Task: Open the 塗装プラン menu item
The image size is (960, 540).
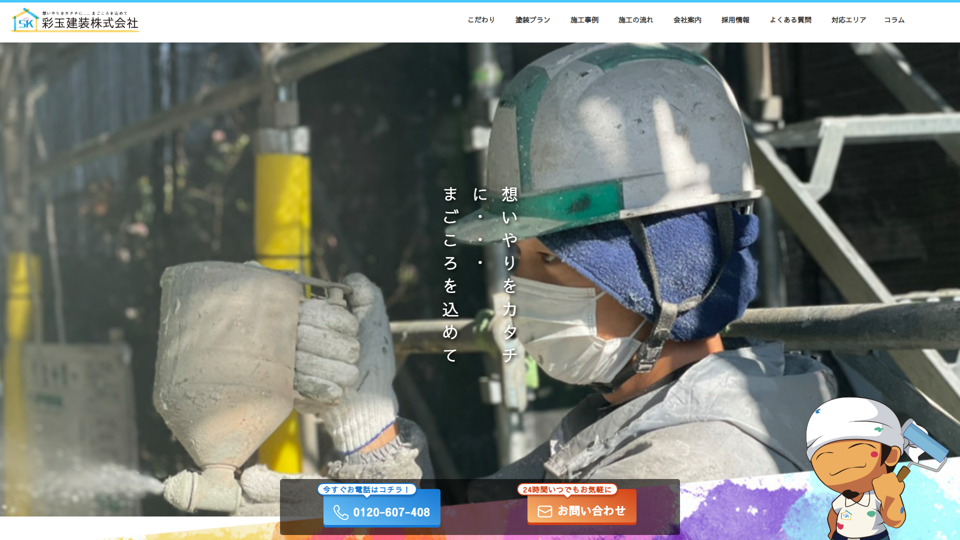Action: [x=532, y=20]
